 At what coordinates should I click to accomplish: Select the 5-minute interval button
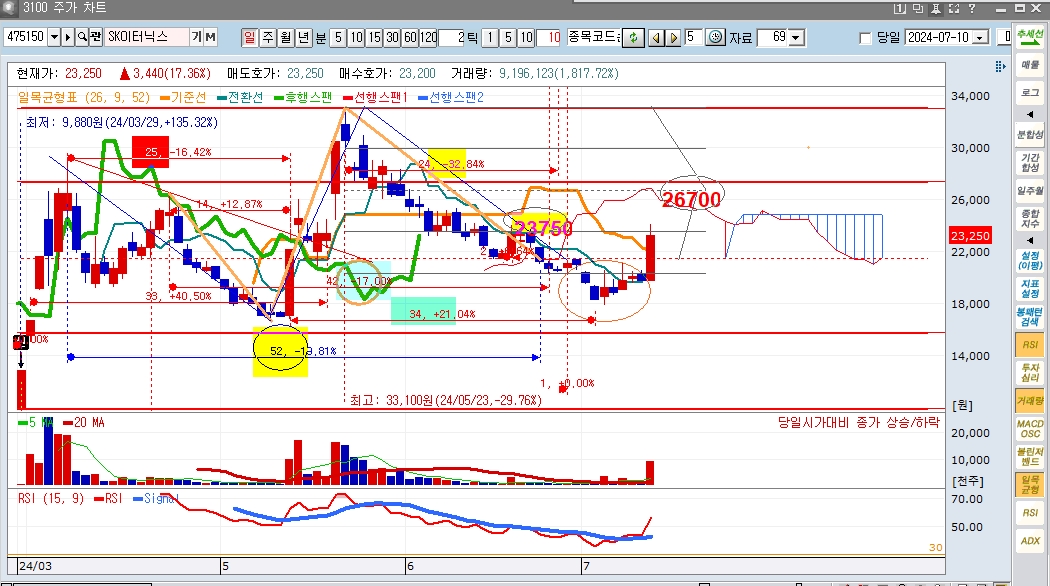[338, 38]
